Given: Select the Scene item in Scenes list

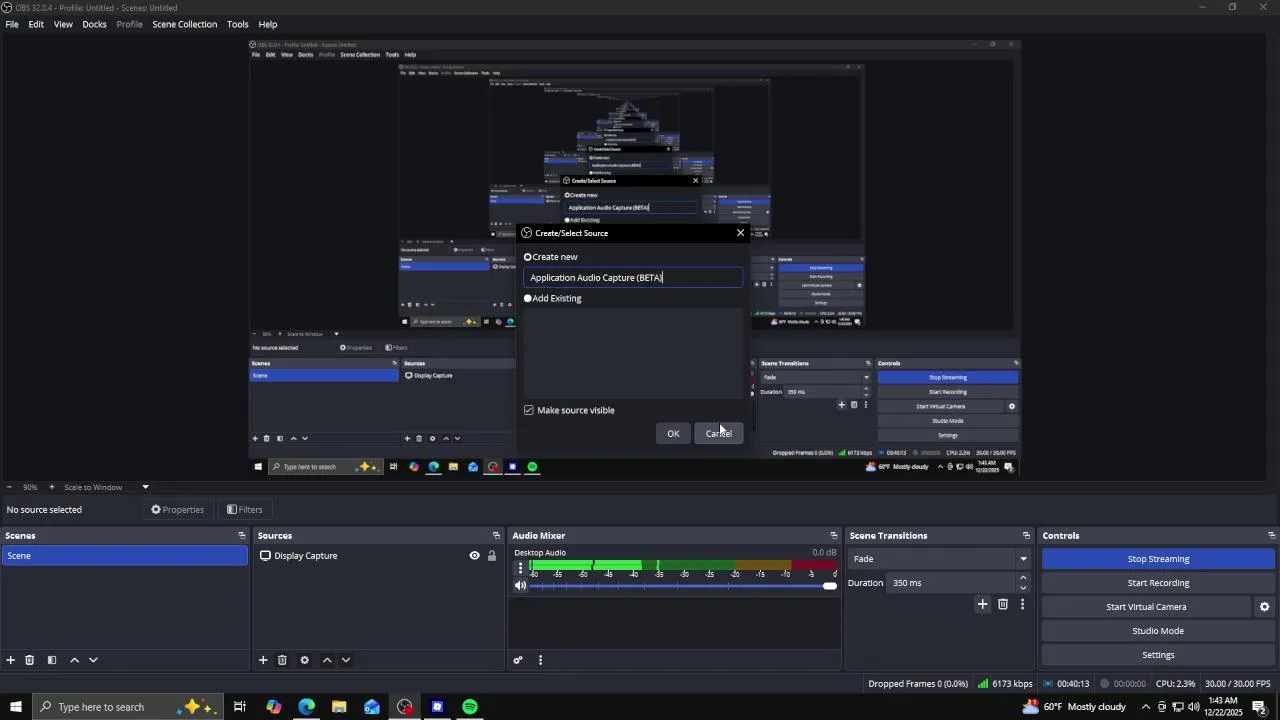Looking at the screenshot, I should click(x=124, y=556).
